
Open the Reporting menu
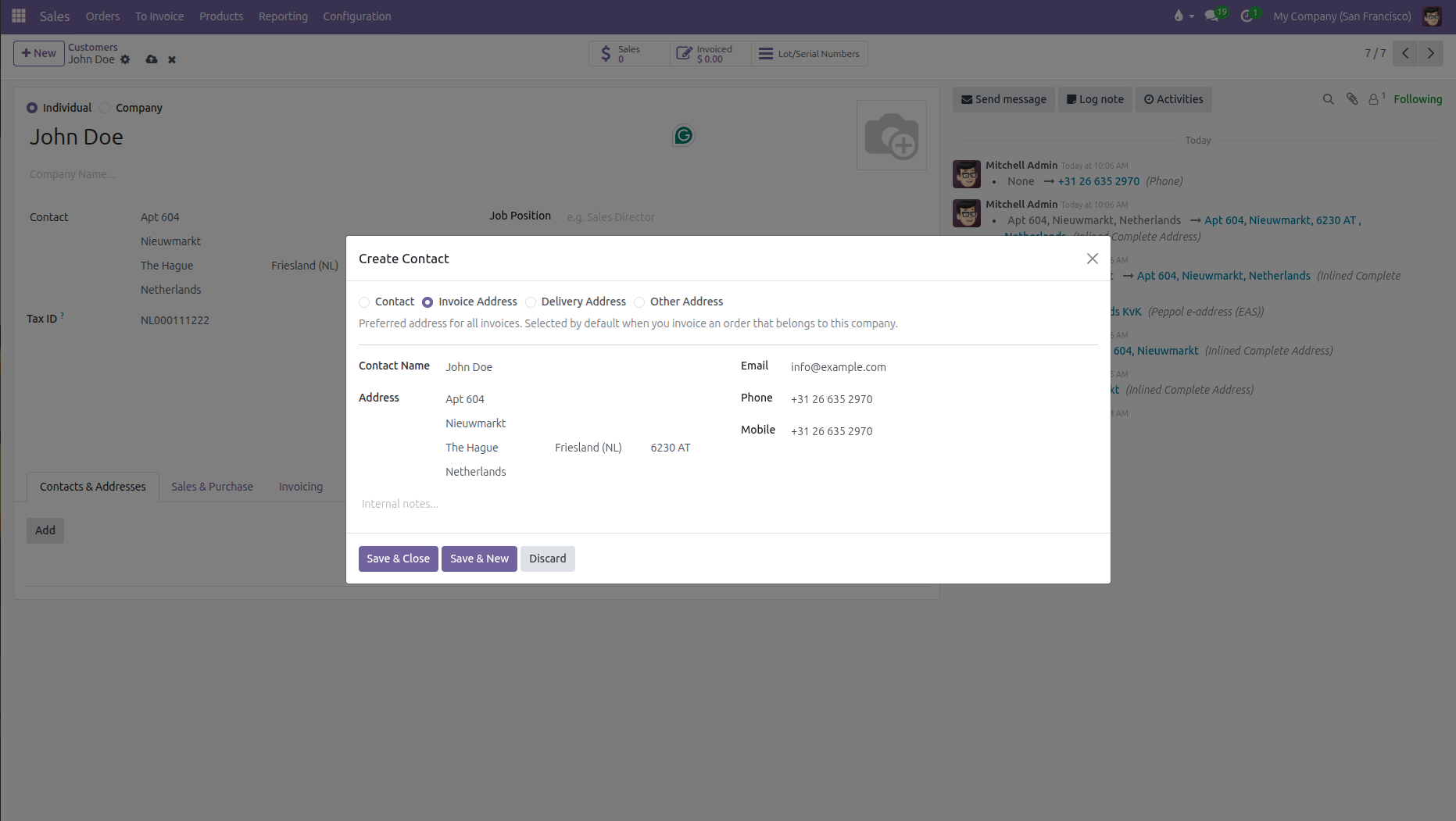pos(283,16)
